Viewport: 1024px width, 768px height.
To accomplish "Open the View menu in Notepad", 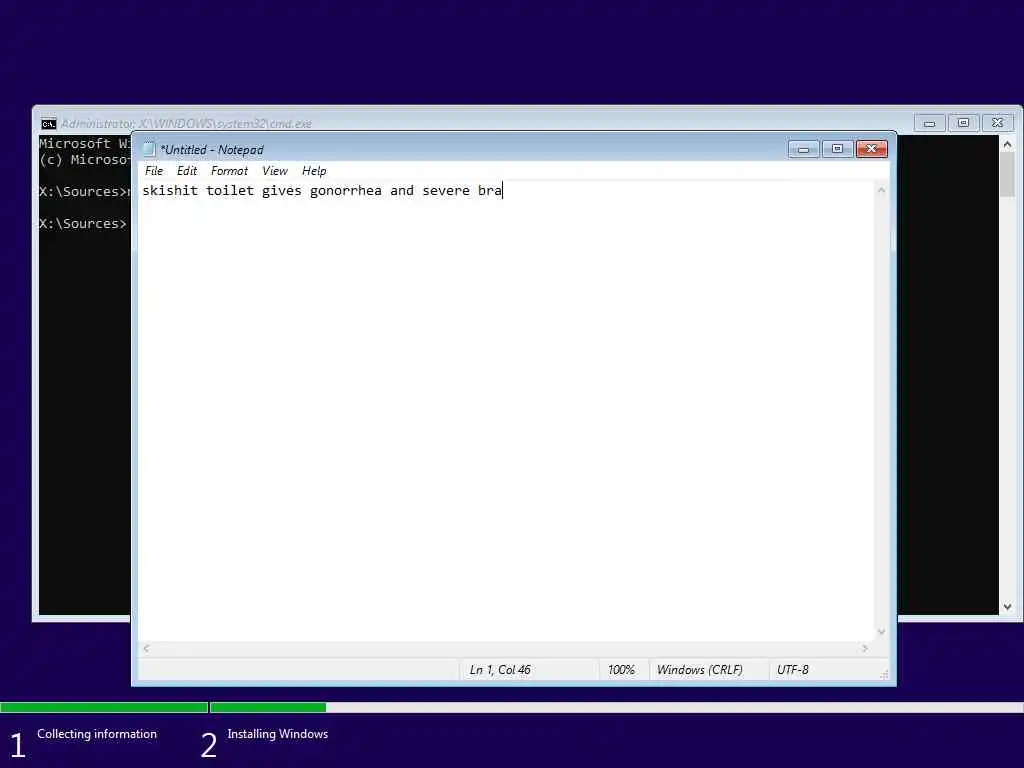I will (274, 171).
